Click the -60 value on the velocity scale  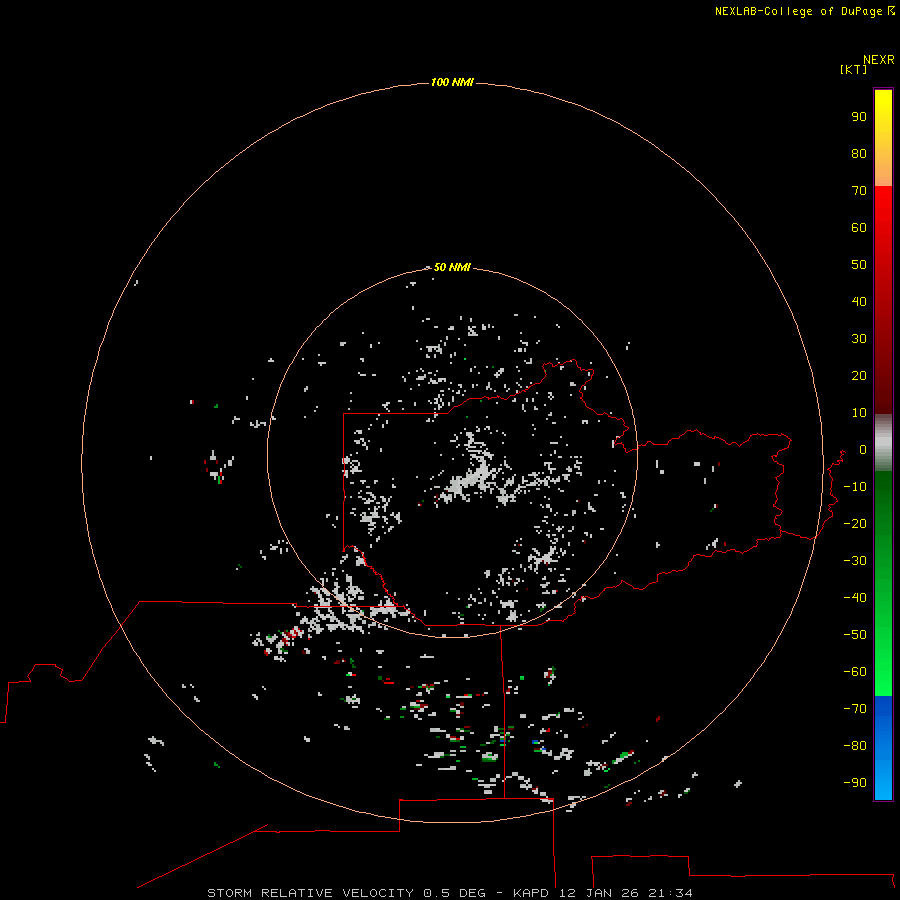(855, 672)
